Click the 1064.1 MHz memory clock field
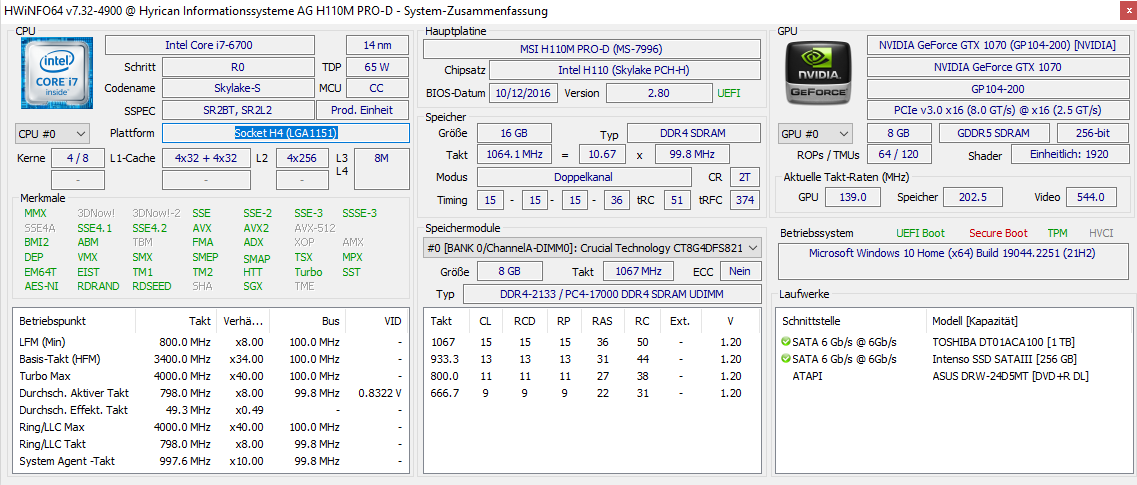 click(x=514, y=155)
